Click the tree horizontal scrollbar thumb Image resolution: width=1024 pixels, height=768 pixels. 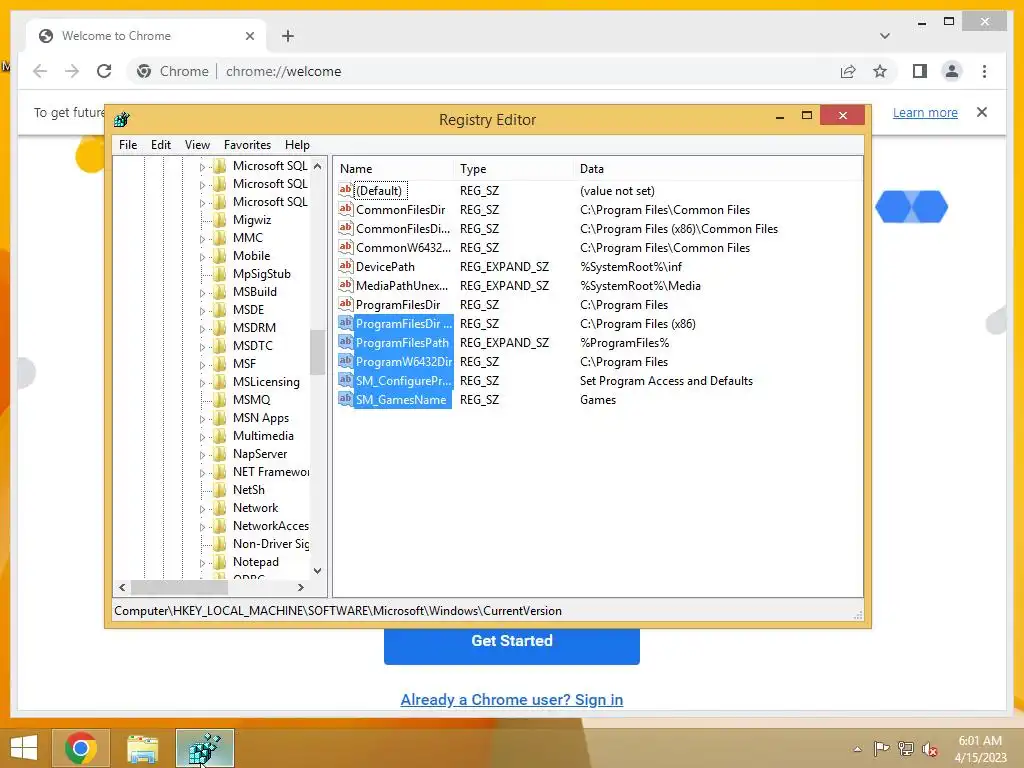(178, 587)
